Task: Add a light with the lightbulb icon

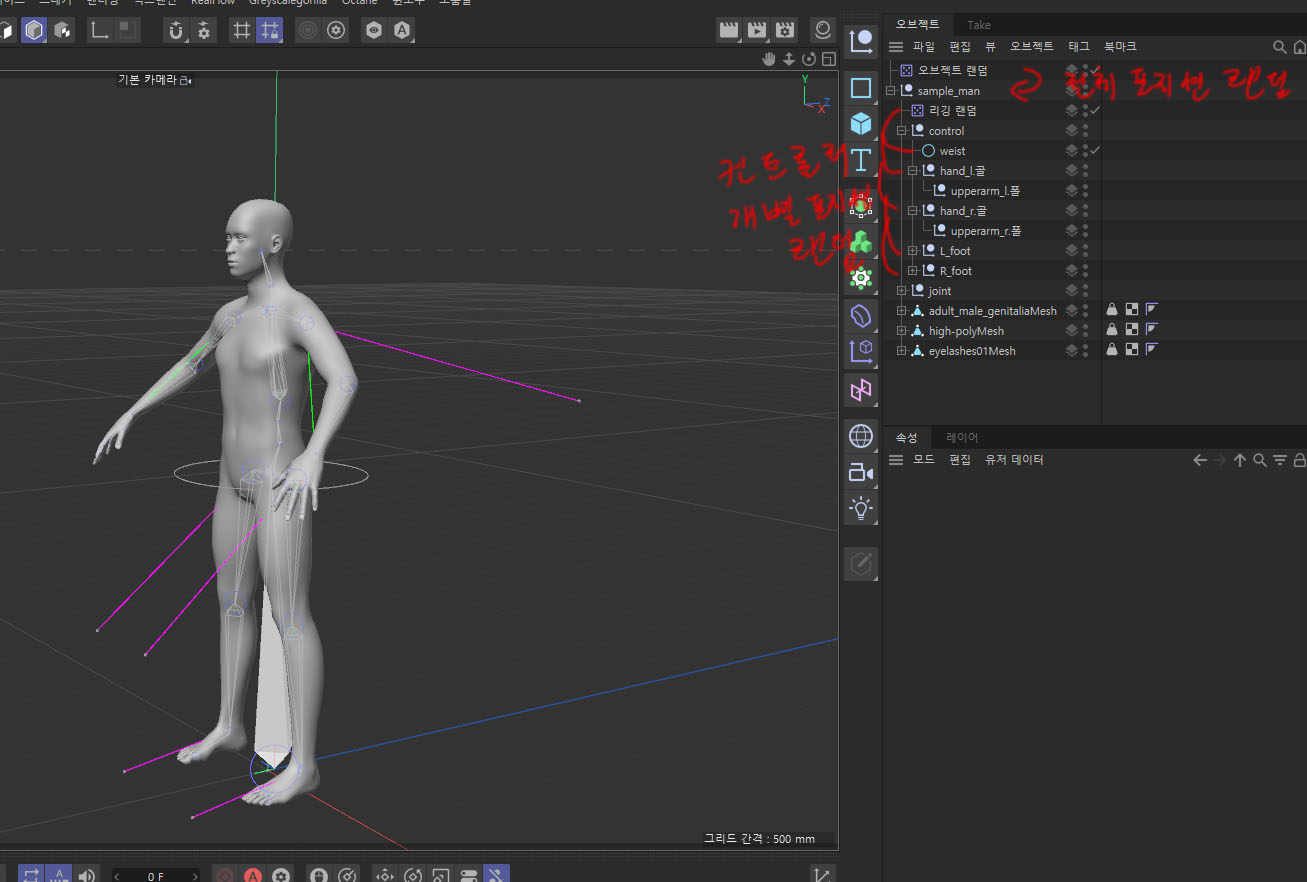Action: point(860,508)
